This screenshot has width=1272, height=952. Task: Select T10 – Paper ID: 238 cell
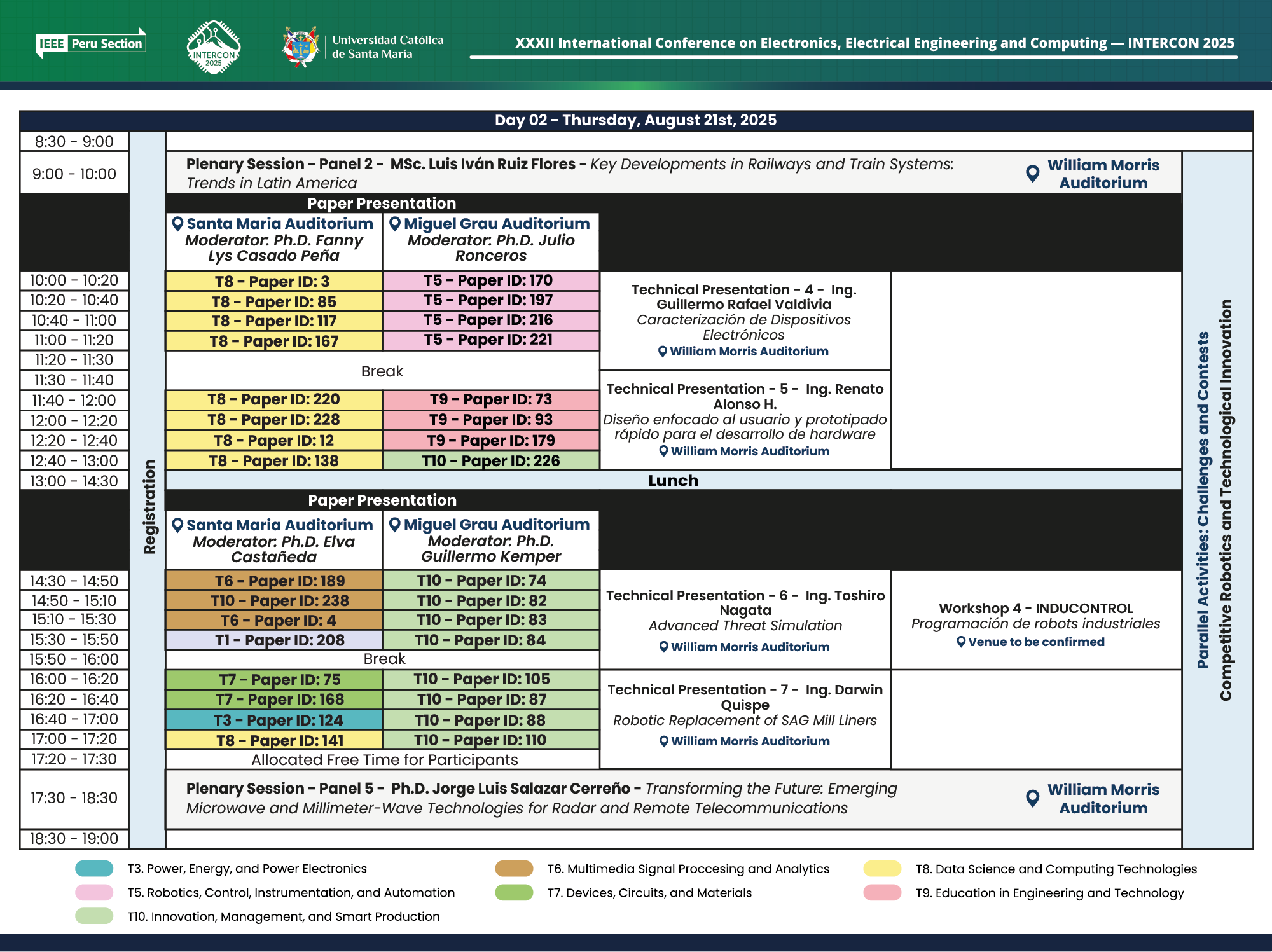coord(274,600)
